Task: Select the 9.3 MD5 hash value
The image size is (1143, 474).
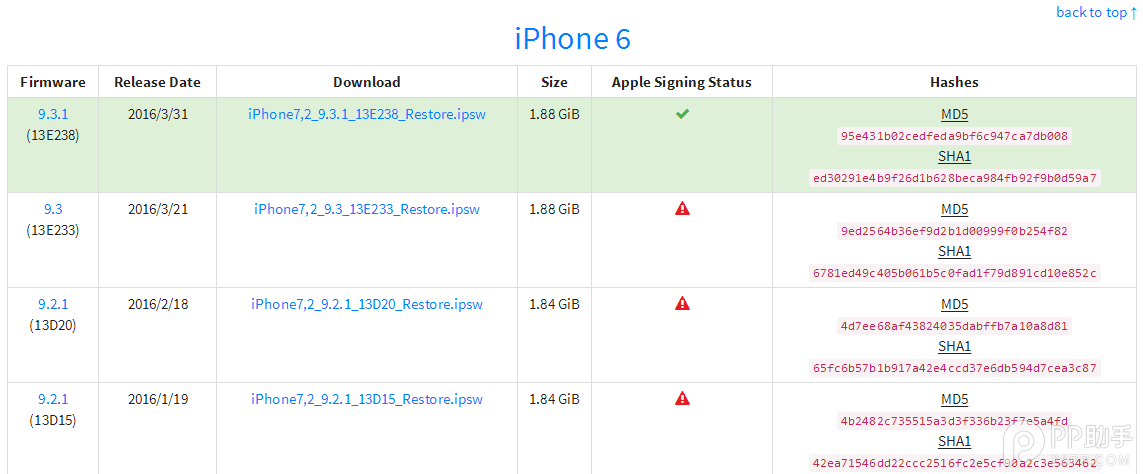Action: 954,231
